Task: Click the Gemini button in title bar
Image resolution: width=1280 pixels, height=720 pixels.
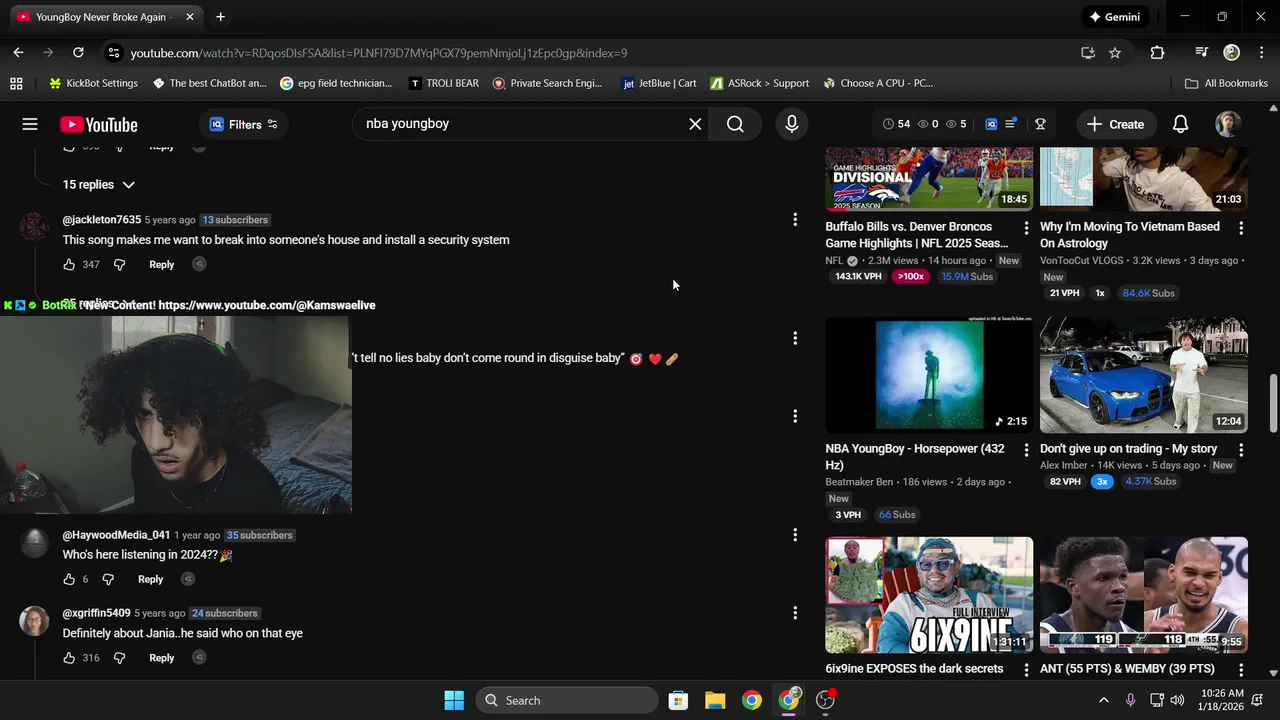Action: click(1115, 17)
